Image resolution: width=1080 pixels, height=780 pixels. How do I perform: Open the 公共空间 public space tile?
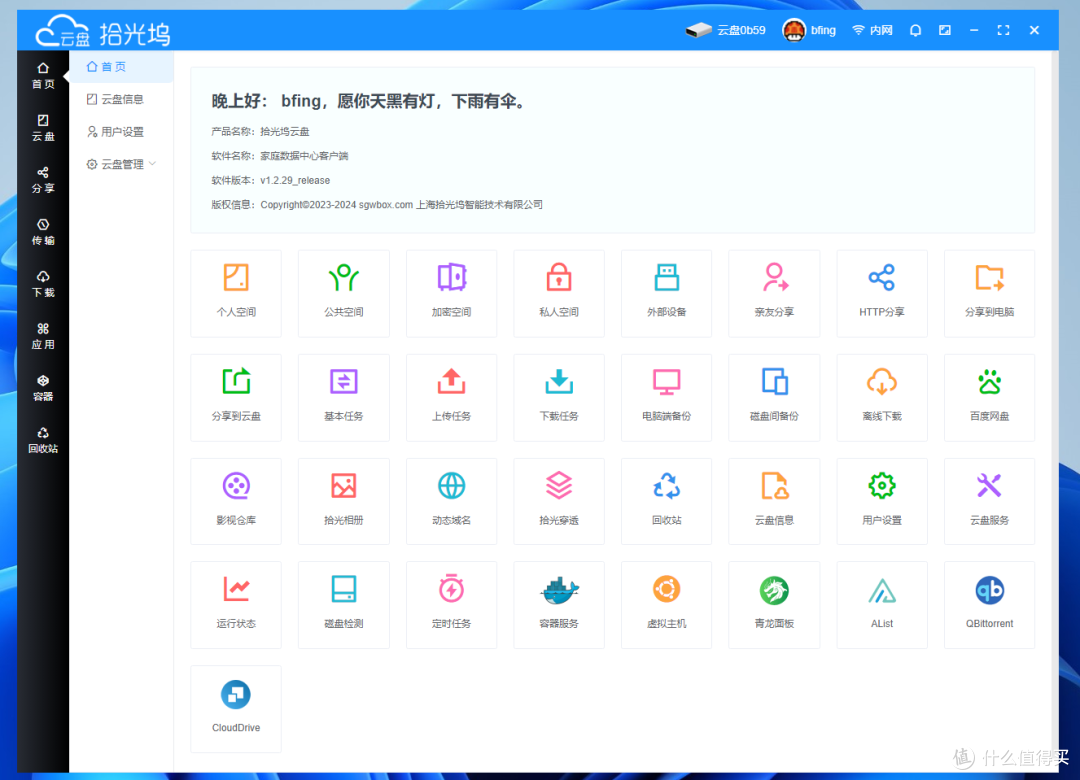click(343, 293)
